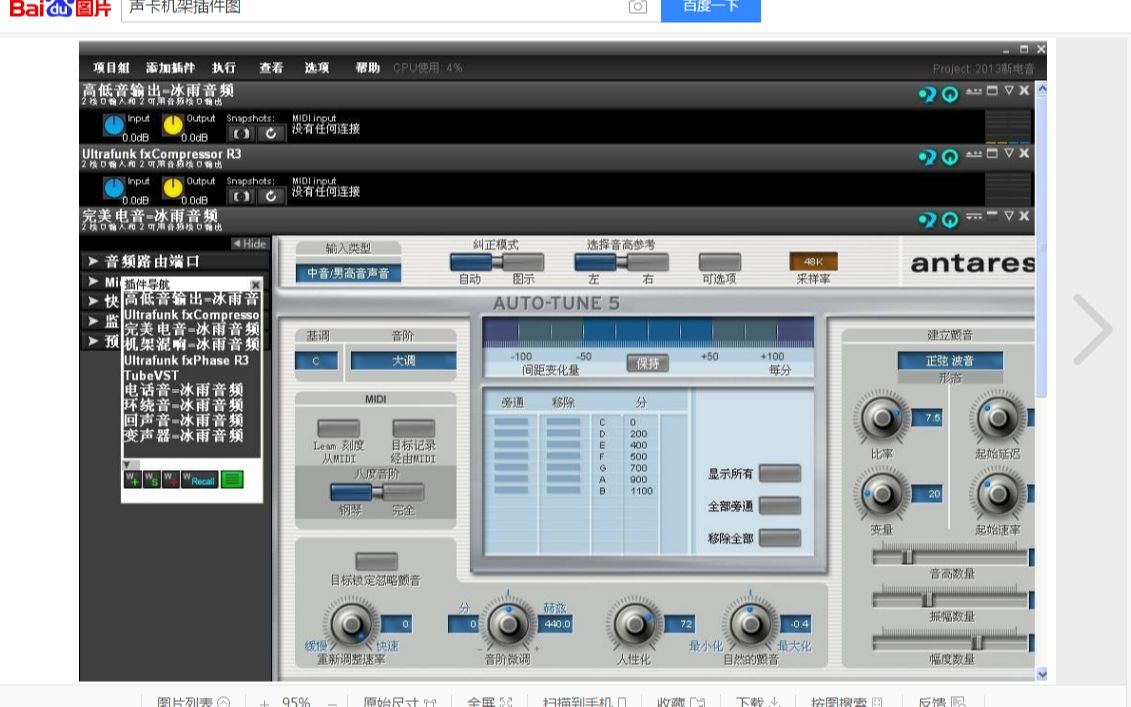Image resolution: width=1131 pixels, height=707 pixels.
Task: Click the bypass icon on Ultrafunk fxCompressor R3 row
Action: click(927, 157)
